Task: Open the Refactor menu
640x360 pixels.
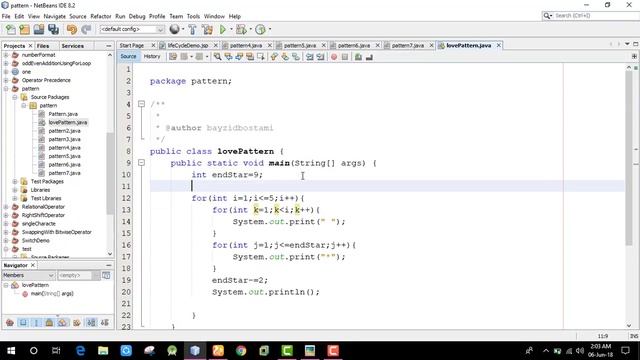Action: click(x=101, y=16)
